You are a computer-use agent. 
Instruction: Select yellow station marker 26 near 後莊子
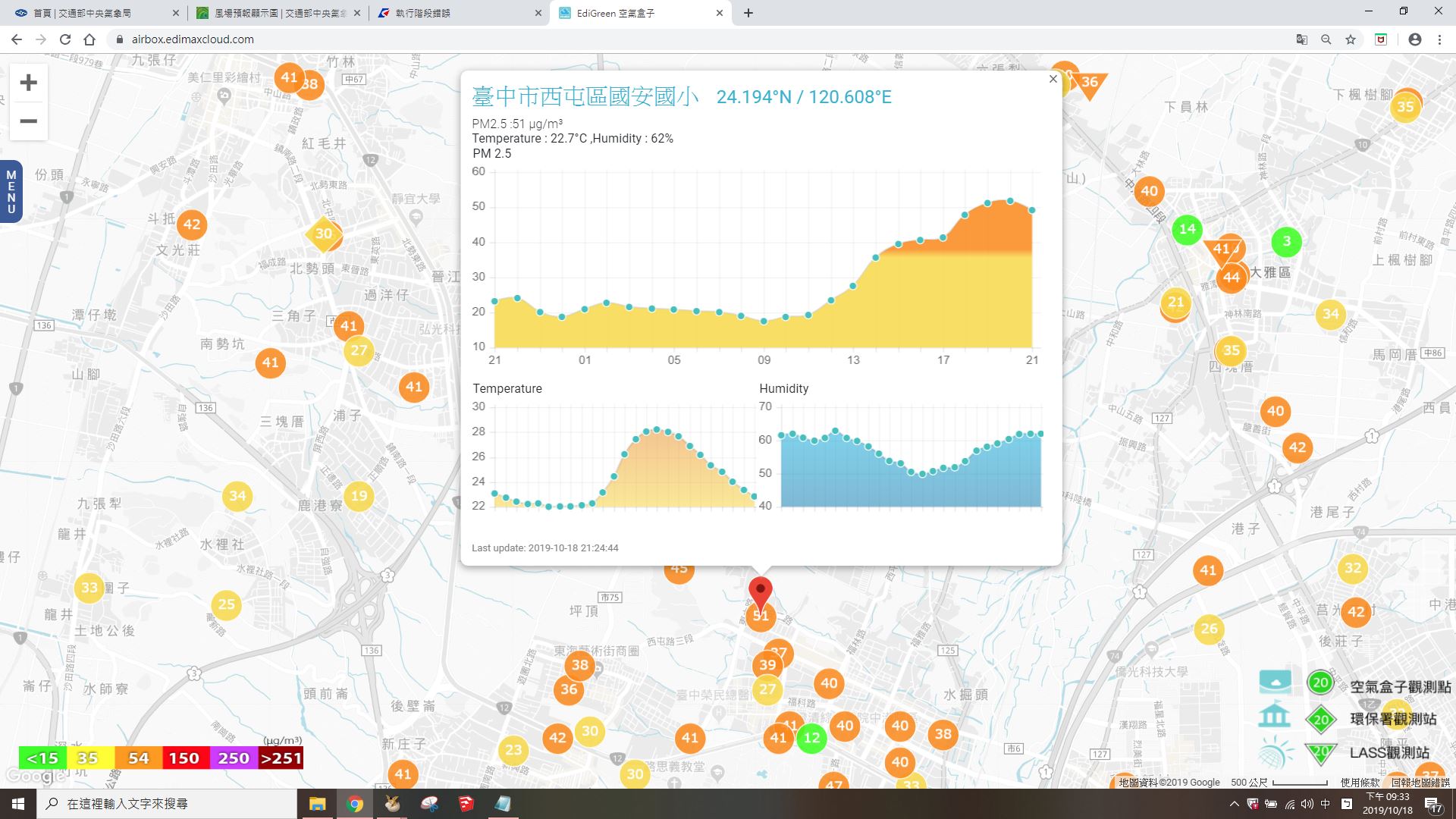[1209, 629]
